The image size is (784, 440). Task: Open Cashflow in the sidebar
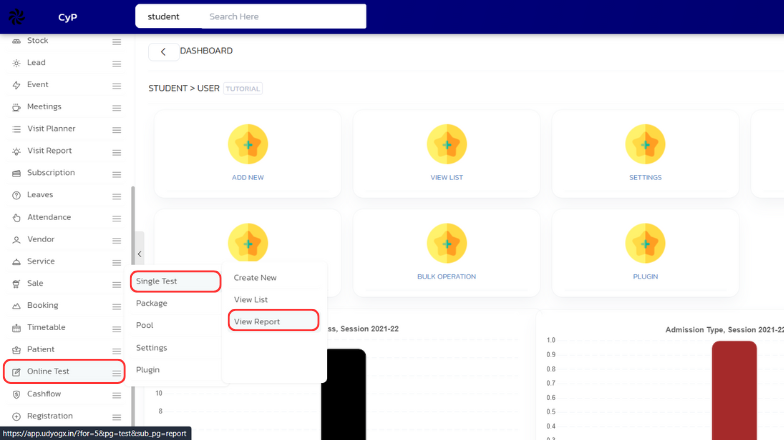44,394
